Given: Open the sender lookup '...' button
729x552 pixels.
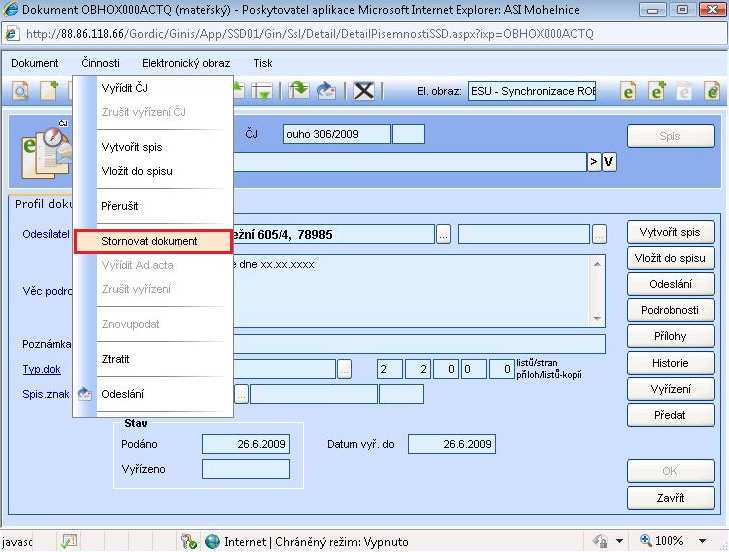Looking at the screenshot, I should 443,234.
